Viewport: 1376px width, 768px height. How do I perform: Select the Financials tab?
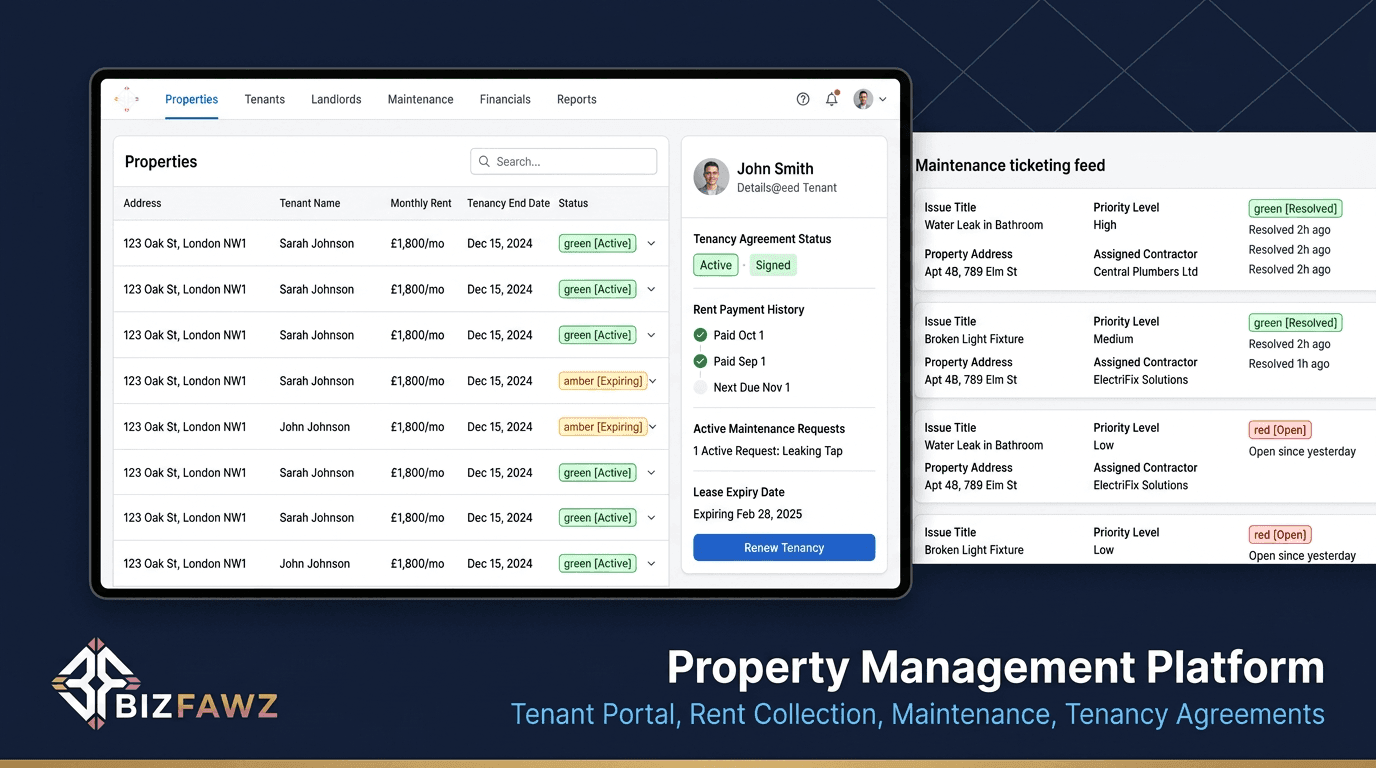coord(505,100)
